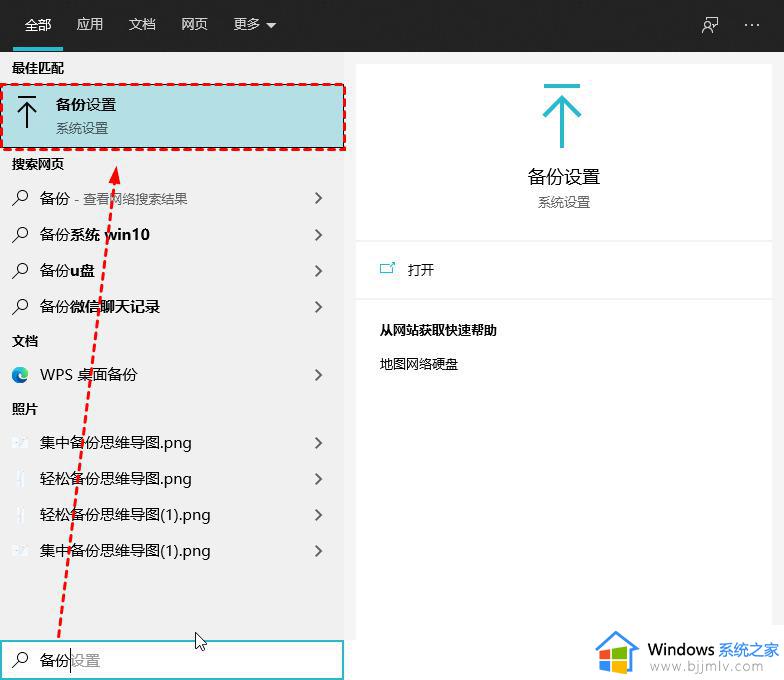Click the Edge icon beside WPS 桌面备份

20,374
